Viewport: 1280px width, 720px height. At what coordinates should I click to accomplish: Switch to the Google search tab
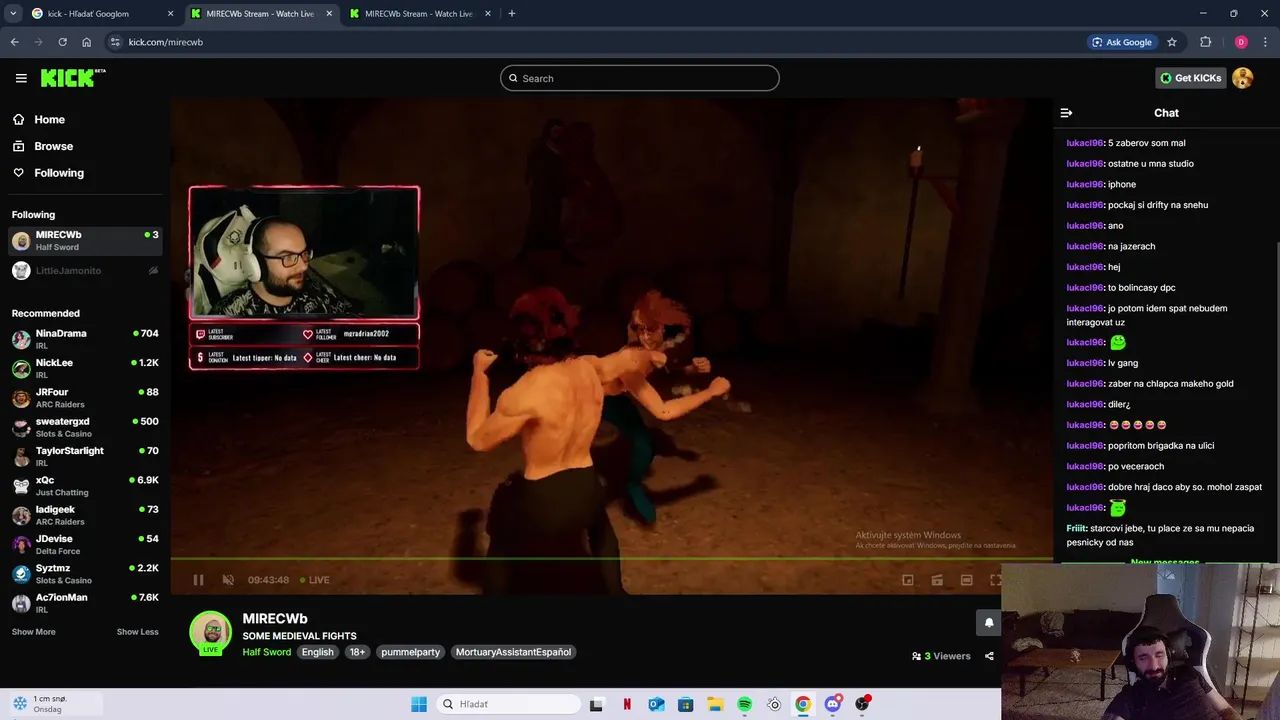101,14
